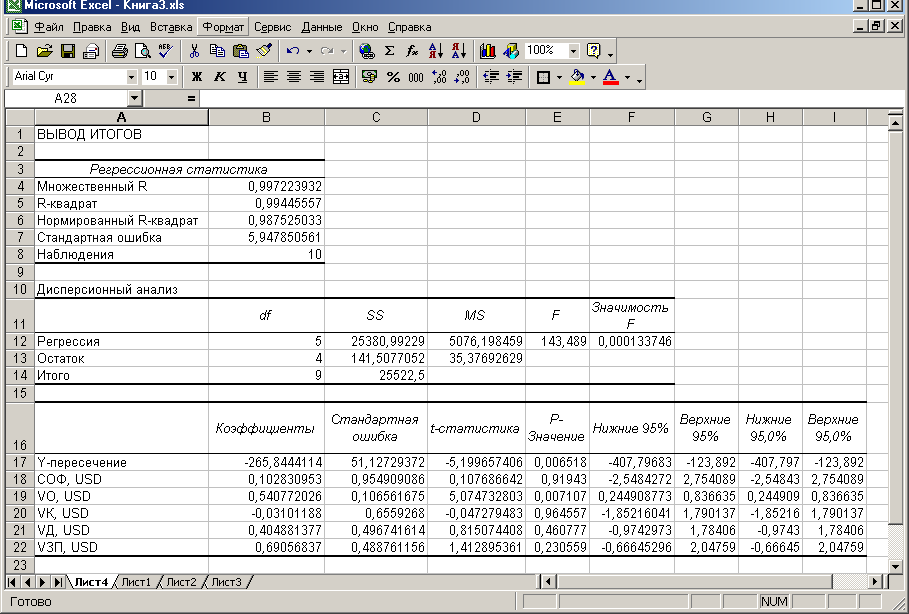Click the Save icon in the toolbar
Image resolution: width=909 pixels, height=614 pixels.
click(68, 50)
